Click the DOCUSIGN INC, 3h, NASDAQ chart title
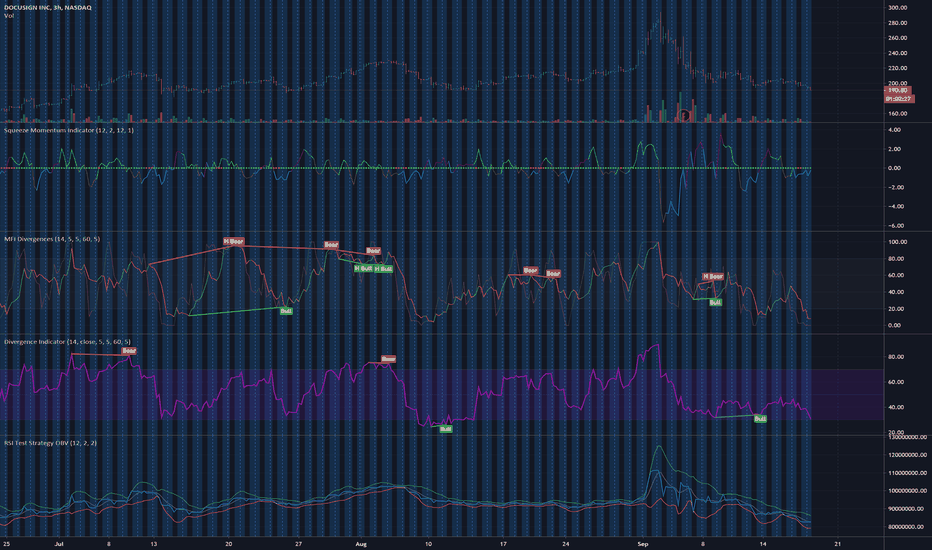This screenshot has height=550, width=932. [48, 8]
